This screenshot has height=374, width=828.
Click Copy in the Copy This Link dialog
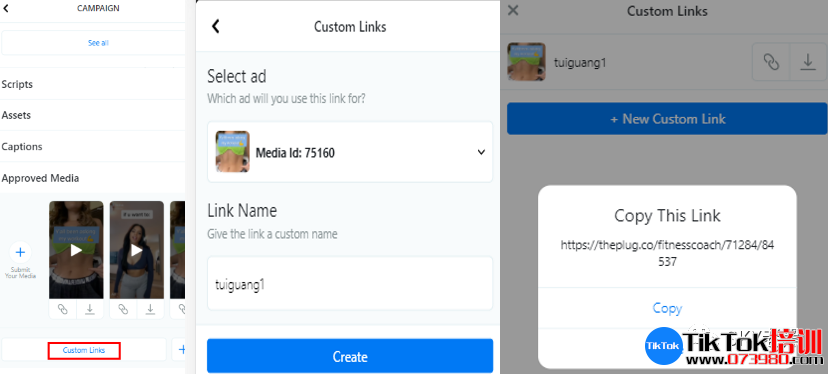point(667,308)
